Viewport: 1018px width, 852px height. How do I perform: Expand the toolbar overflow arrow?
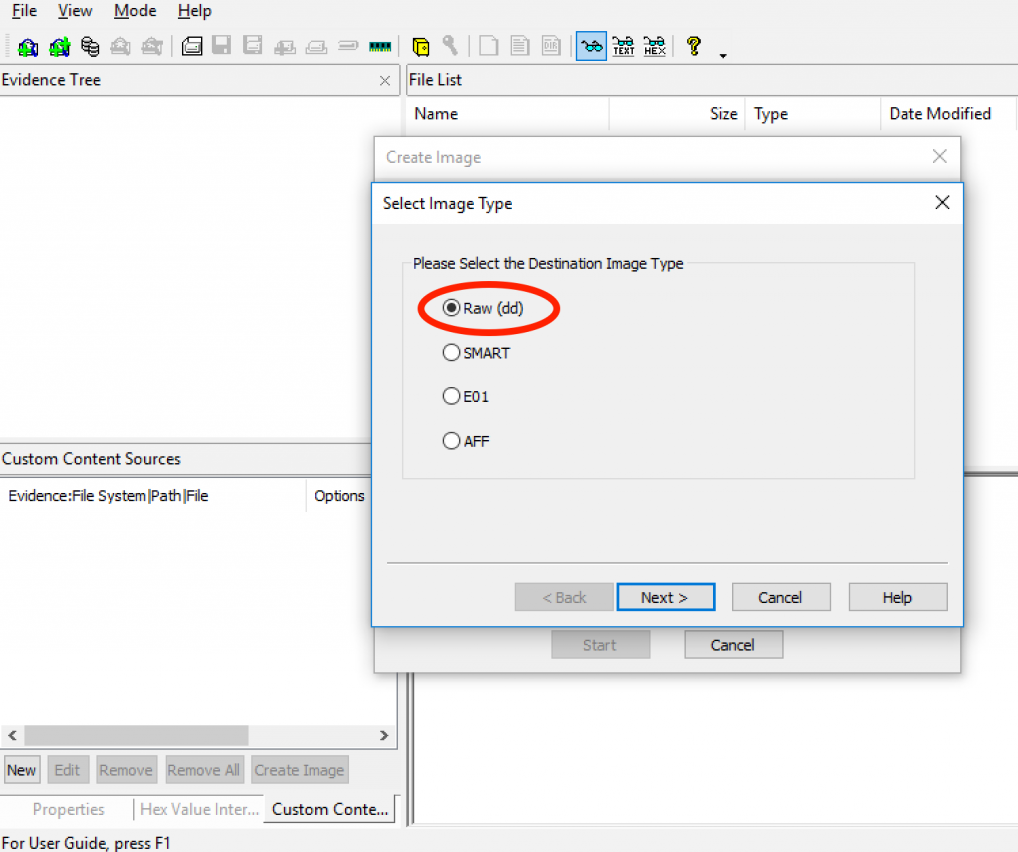tap(723, 54)
